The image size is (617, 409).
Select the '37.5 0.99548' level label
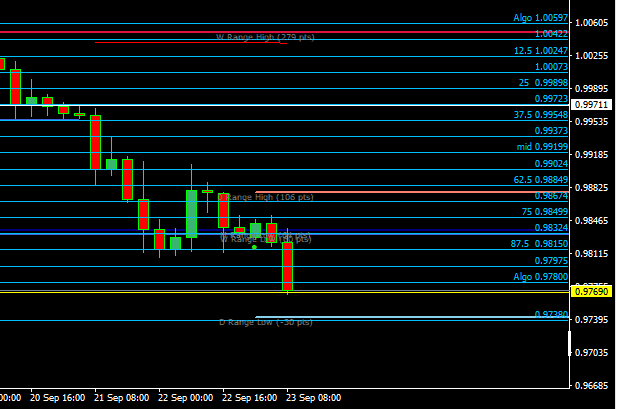(x=541, y=115)
